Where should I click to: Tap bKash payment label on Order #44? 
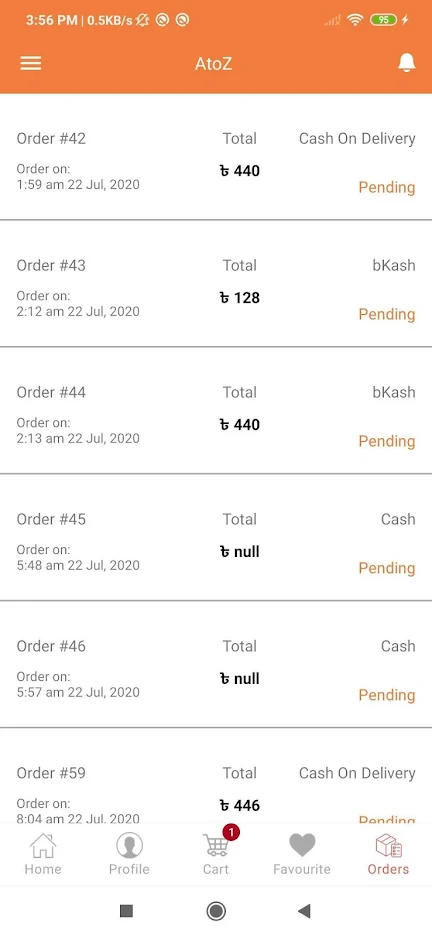coord(394,392)
